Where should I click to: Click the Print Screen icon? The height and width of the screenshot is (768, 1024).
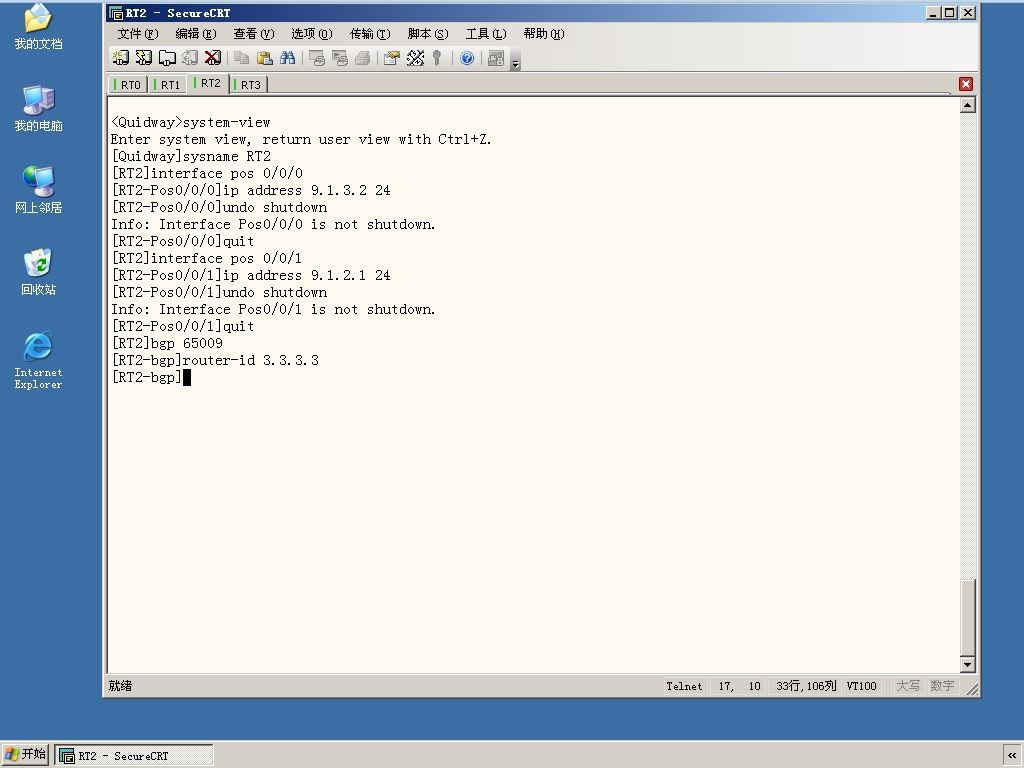pos(317,58)
